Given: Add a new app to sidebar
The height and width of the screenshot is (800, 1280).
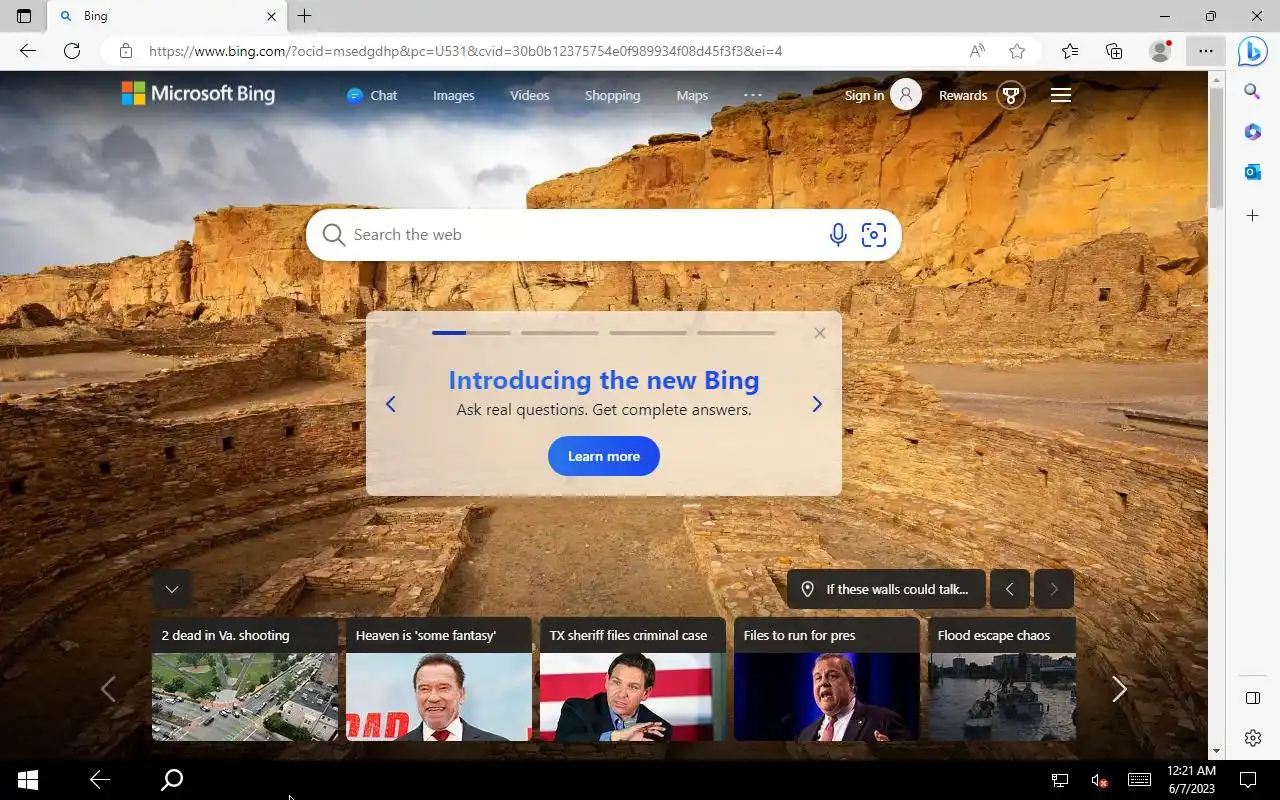Looking at the screenshot, I should pos(1252,216).
